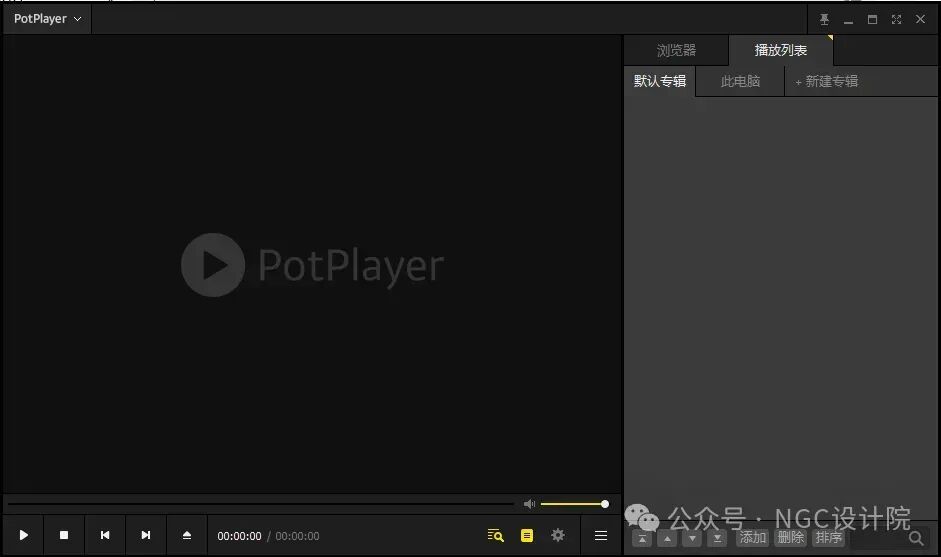Maximize the PotPlayer window
Viewport: 941px width, 557px height.
(x=873, y=19)
